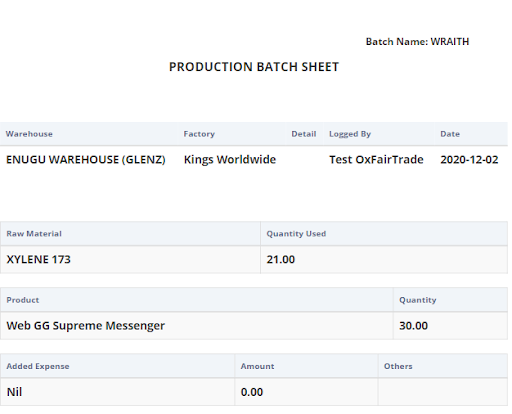Click the quantity used value 21.00
Viewport: 512px width, 414px height.
tap(281, 259)
